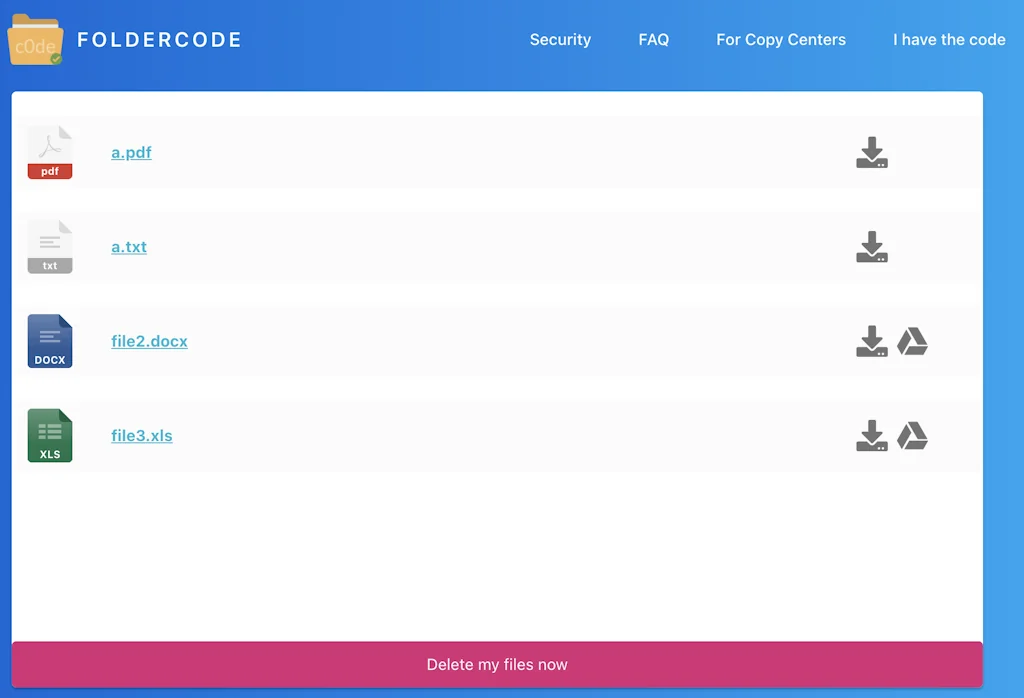Click the blue DOCX file icon for file2.docx
The image size is (1024, 698).
(50, 341)
